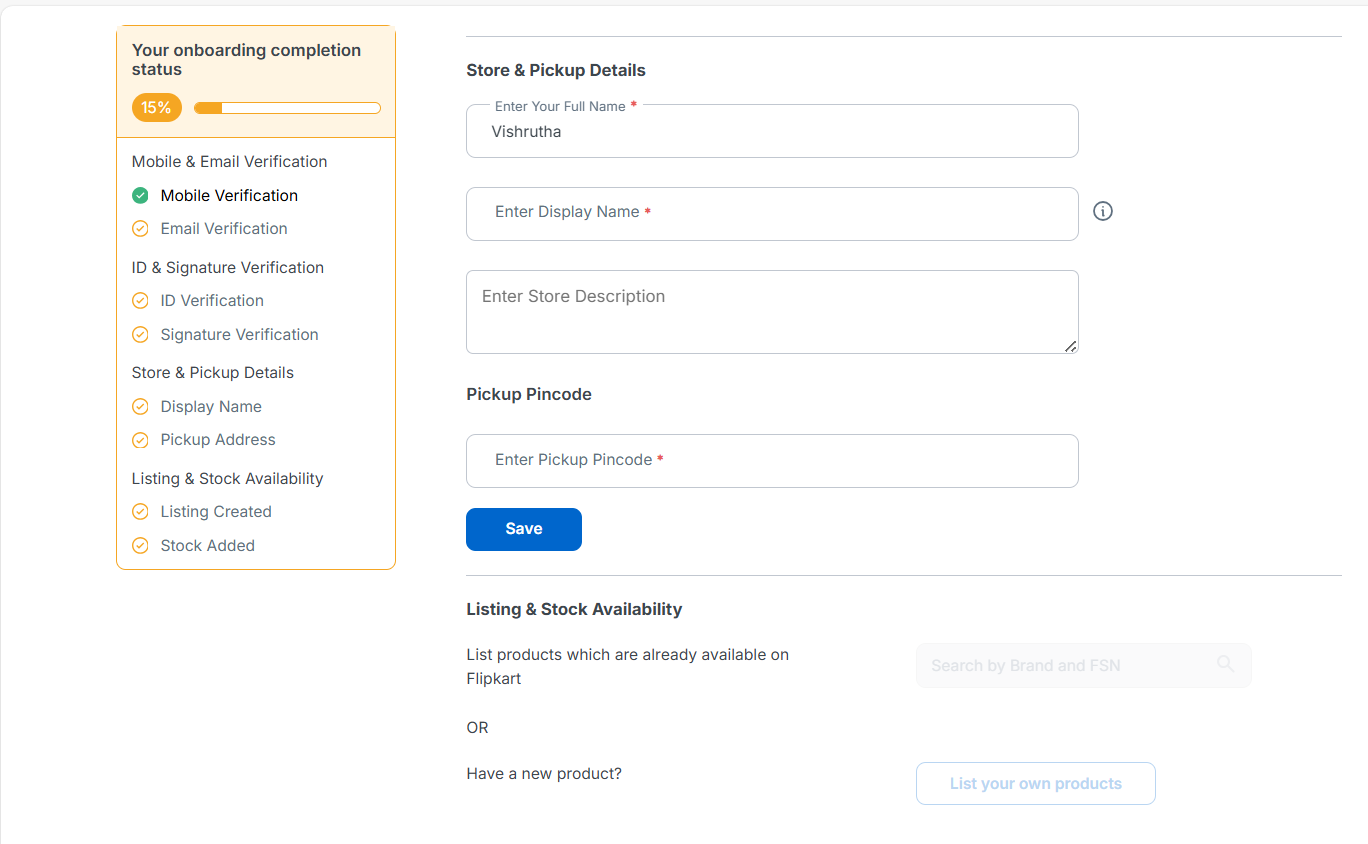Screen dimensions: 1368x844
Task: Focus the Enter Your Full Name field
Action: [x=772, y=132]
